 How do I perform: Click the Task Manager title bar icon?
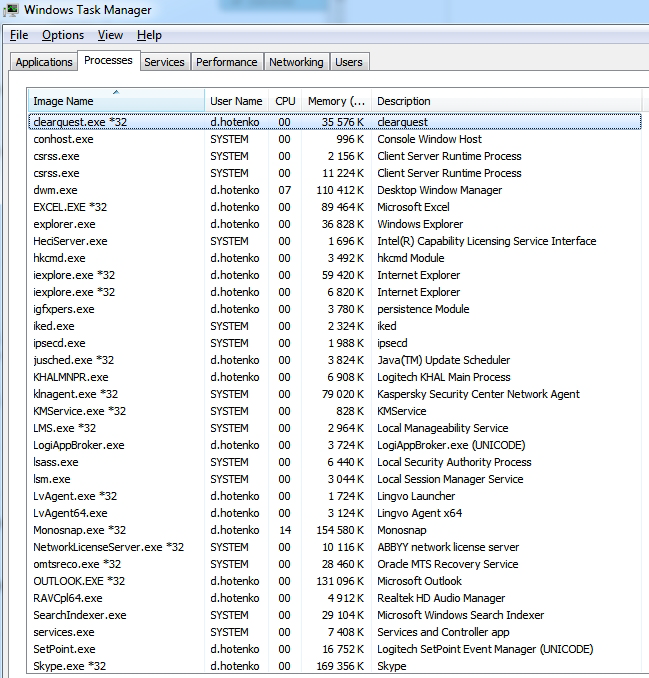coord(10,10)
